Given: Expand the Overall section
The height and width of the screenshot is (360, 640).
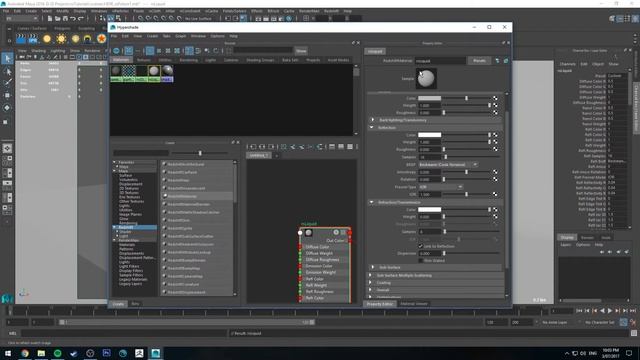Looking at the screenshot, I should pyautogui.click(x=371, y=290).
